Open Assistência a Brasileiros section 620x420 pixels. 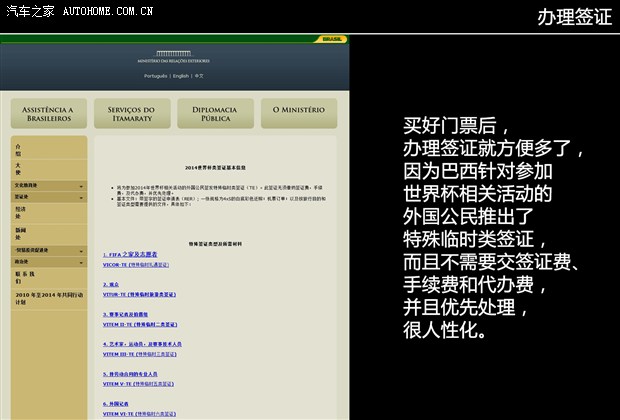[x=49, y=113]
